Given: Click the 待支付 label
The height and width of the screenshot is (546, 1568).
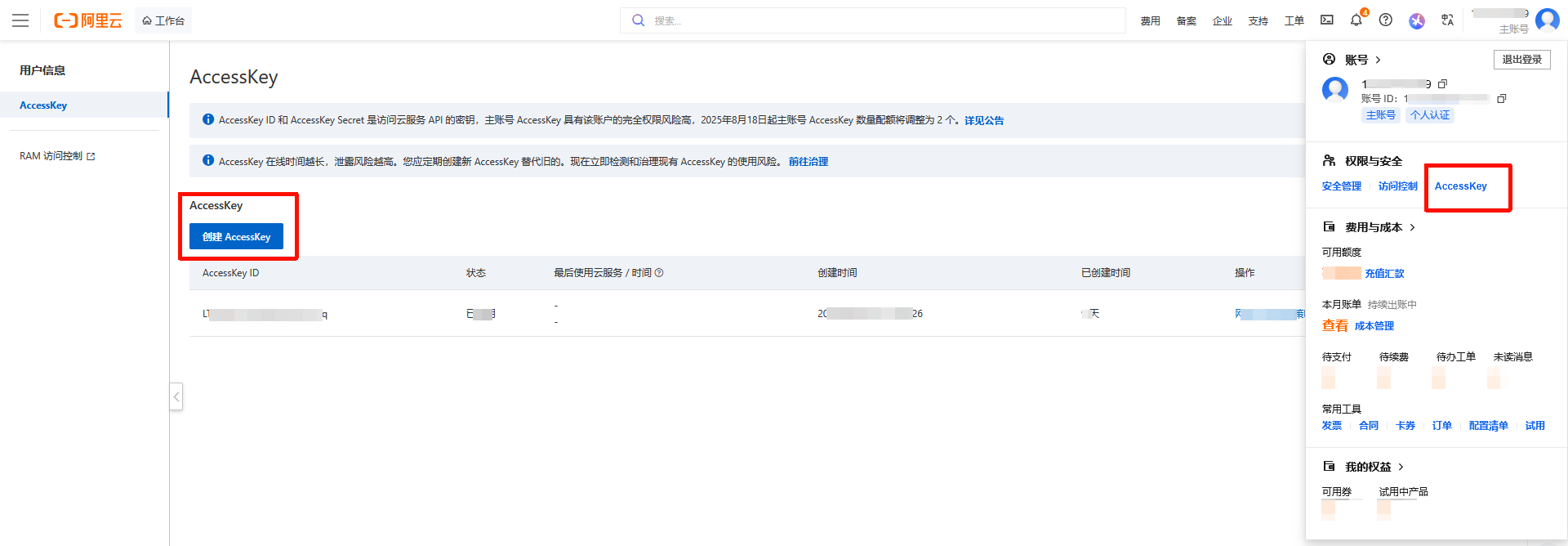Looking at the screenshot, I should [x=1337, y=357].
